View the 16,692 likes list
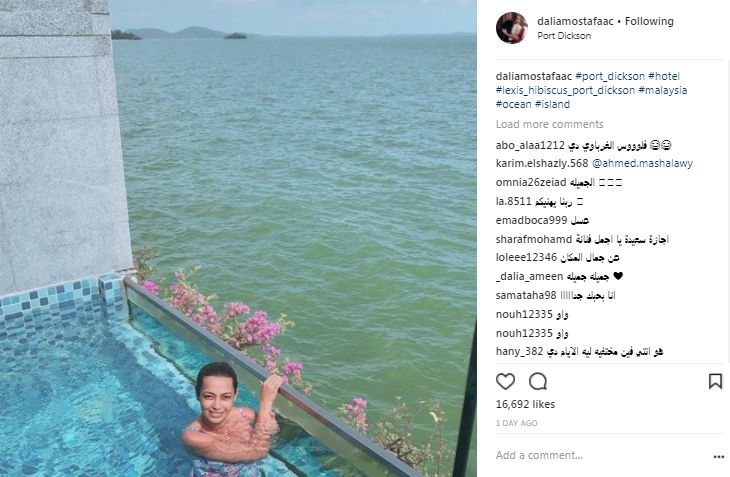 coord(525,404)
